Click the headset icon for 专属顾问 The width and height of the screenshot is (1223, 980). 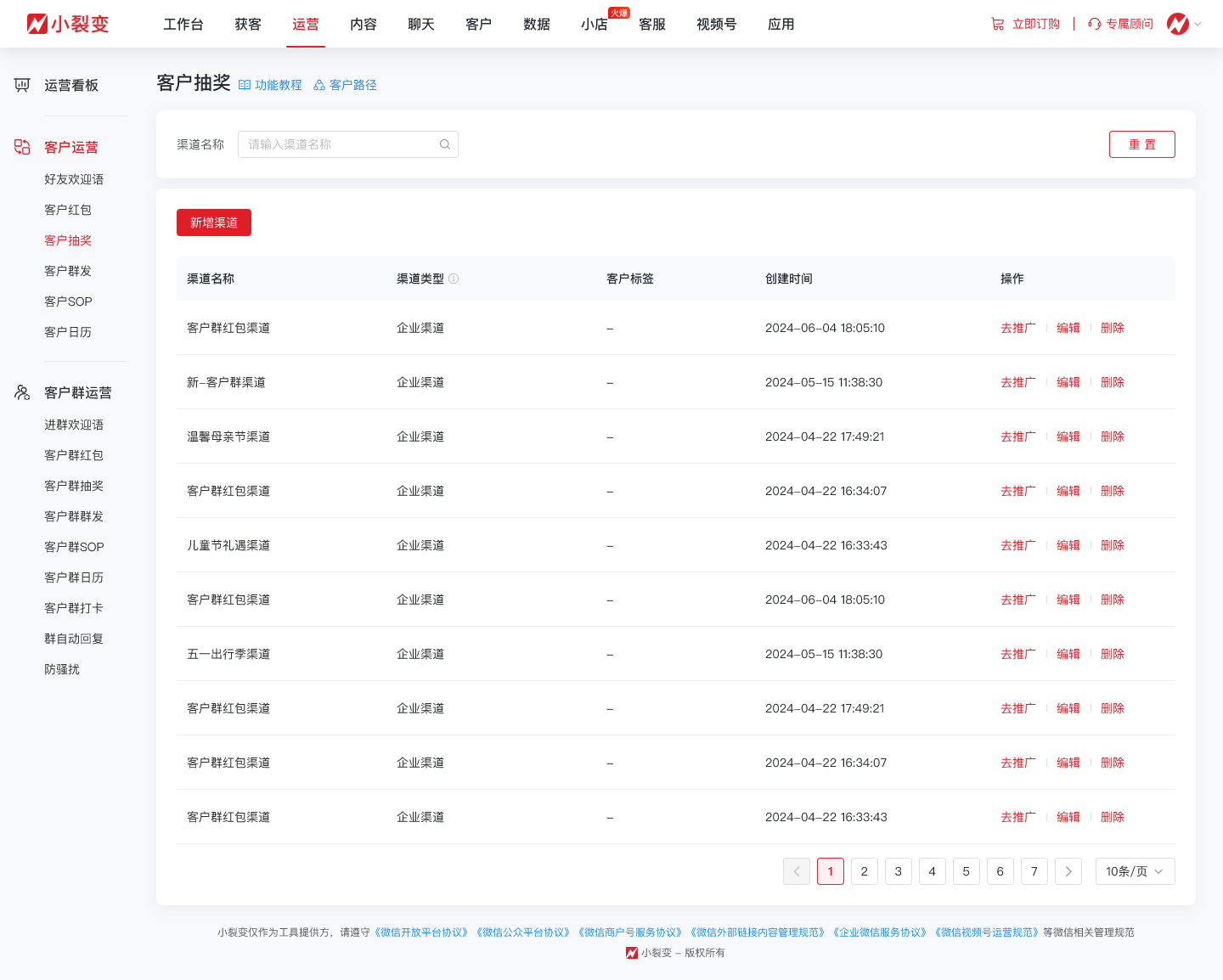[1095, 24]
